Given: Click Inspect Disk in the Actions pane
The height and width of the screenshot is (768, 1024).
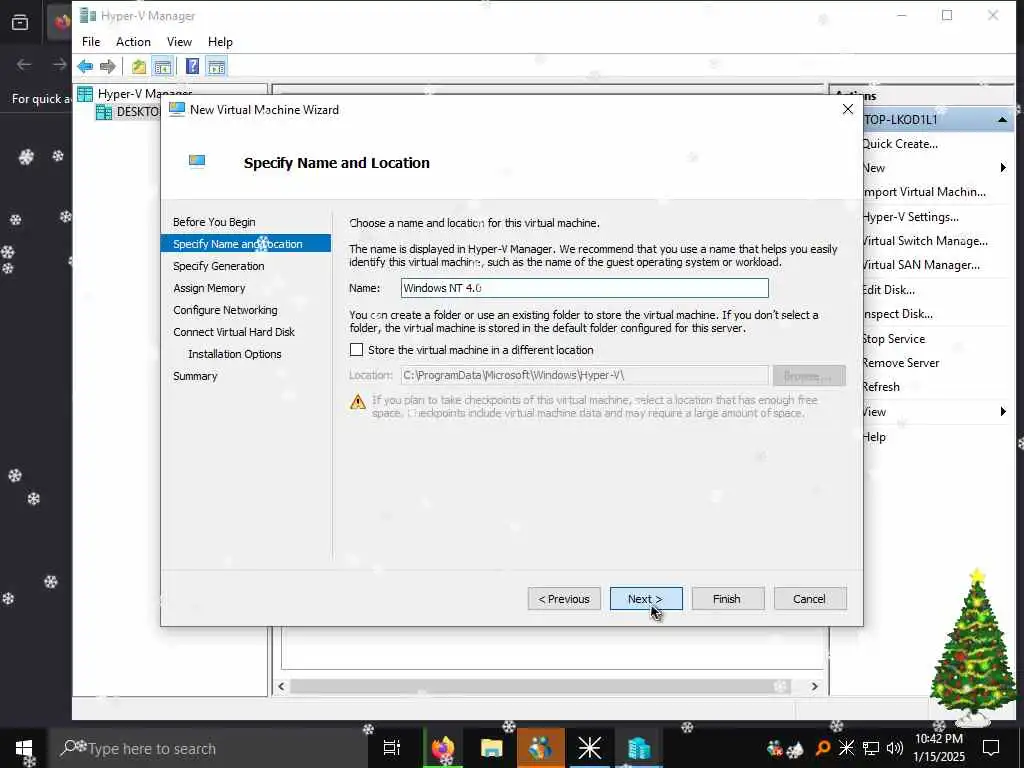Looking at the screenshot, I should [x=897, y=314].
